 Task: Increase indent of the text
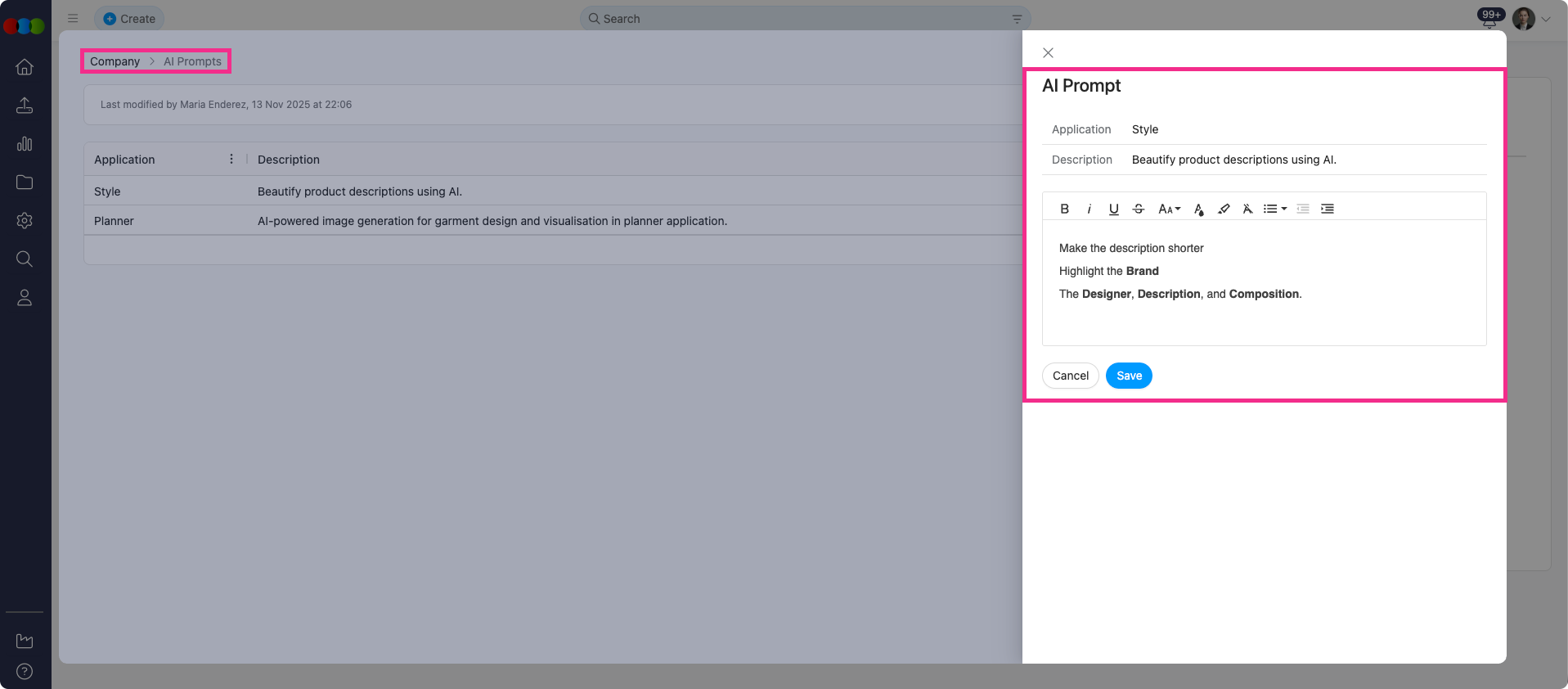(1328, 209)
